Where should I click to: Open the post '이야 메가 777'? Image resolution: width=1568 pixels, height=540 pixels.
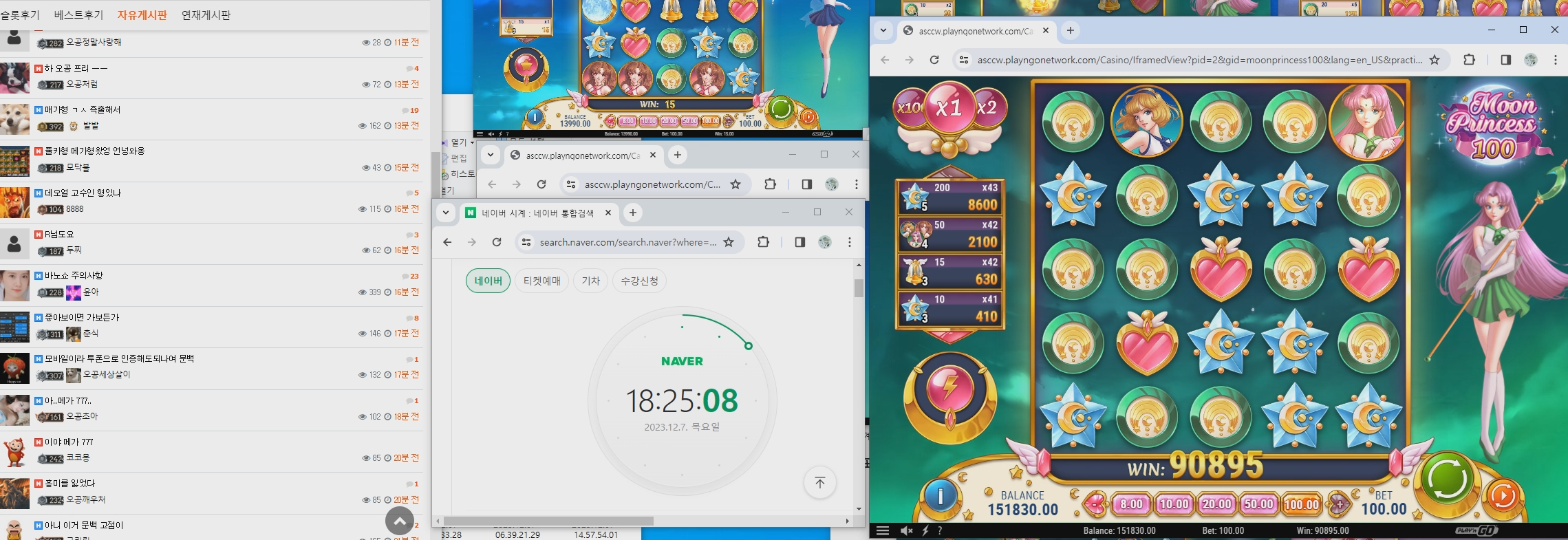[69, 442]
